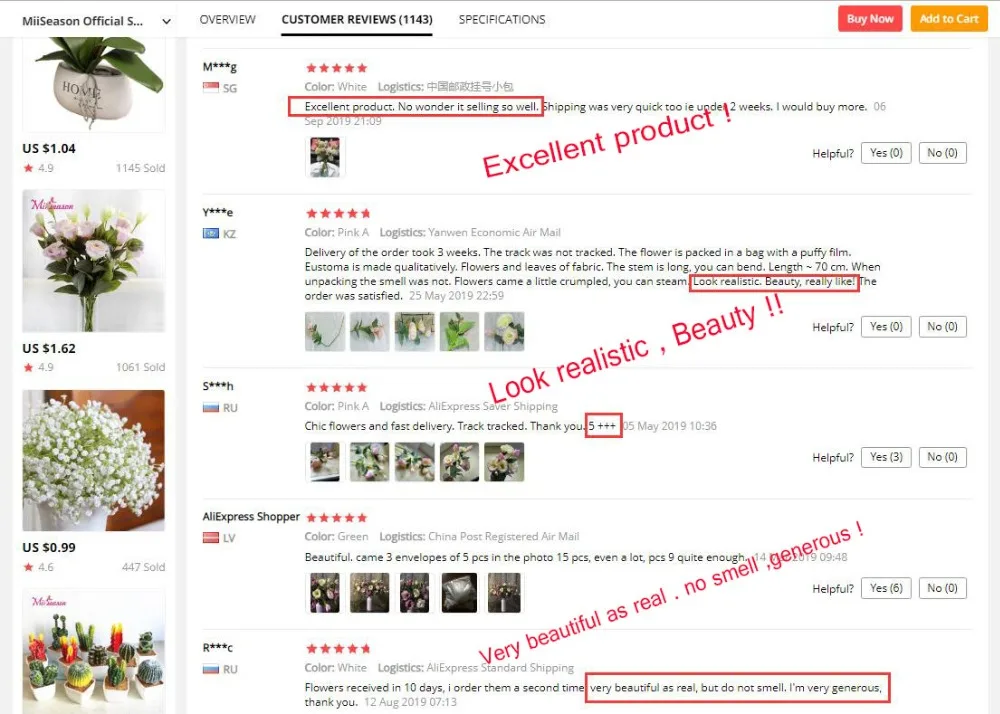Screen dimensions: 1000x714
Task: Click the Buy Now button
Action: pyautogui.click(x=870, y=19)
